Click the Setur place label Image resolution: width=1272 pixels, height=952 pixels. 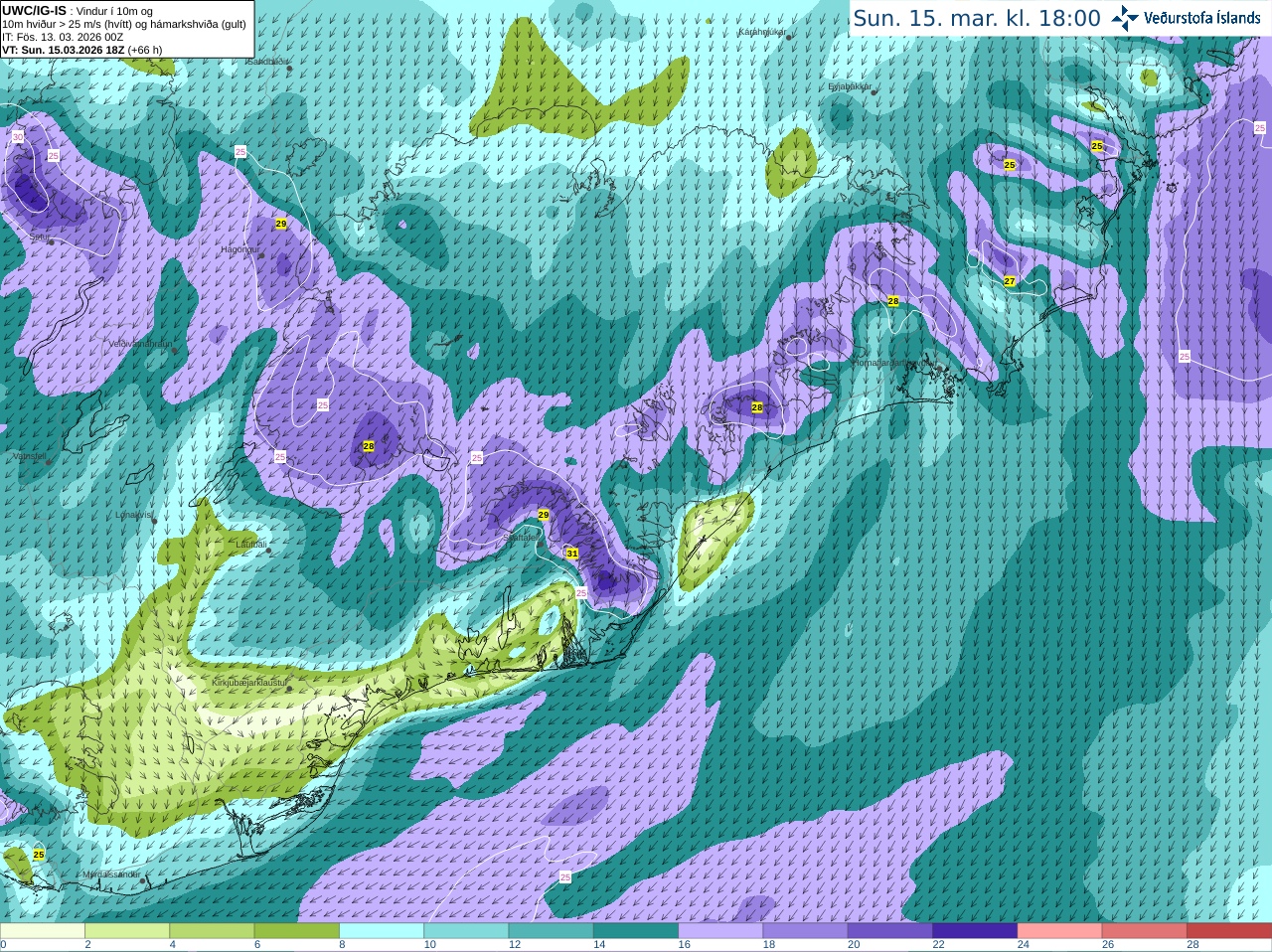pos(39,237)
